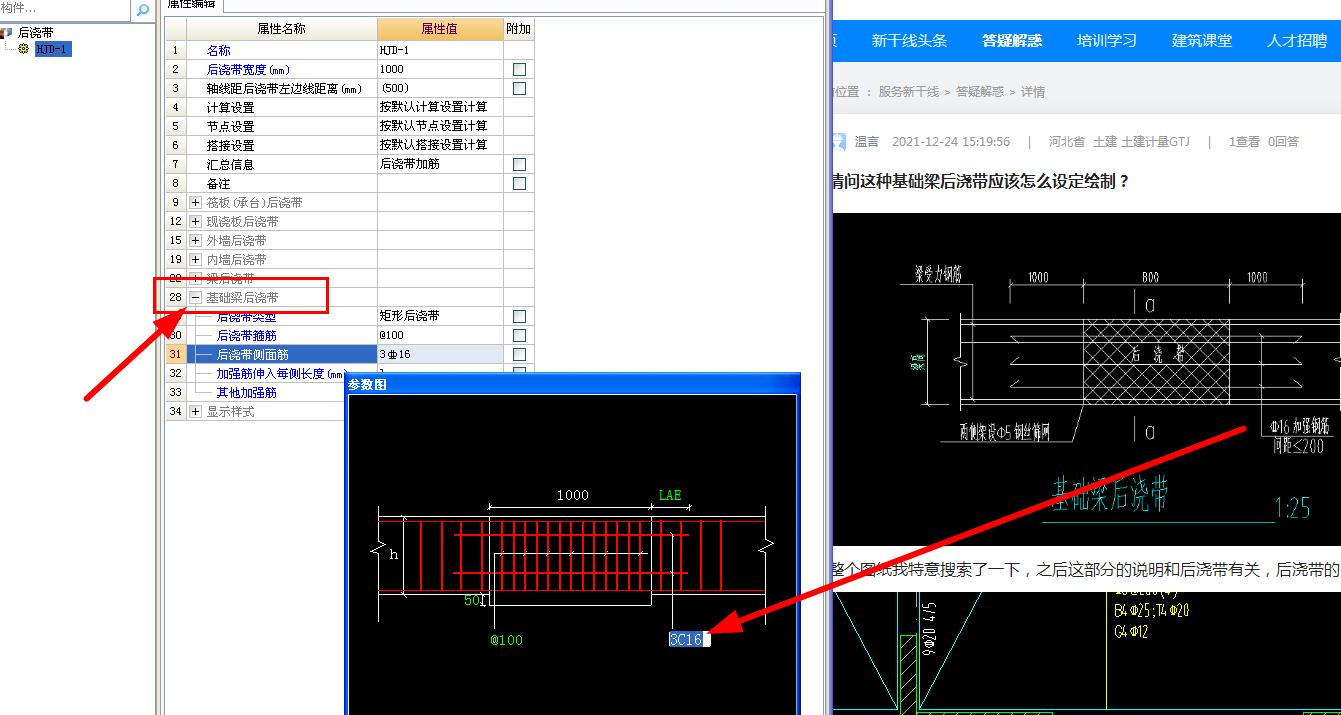Select the 汇总信息 property name

(x=230, y=165)
